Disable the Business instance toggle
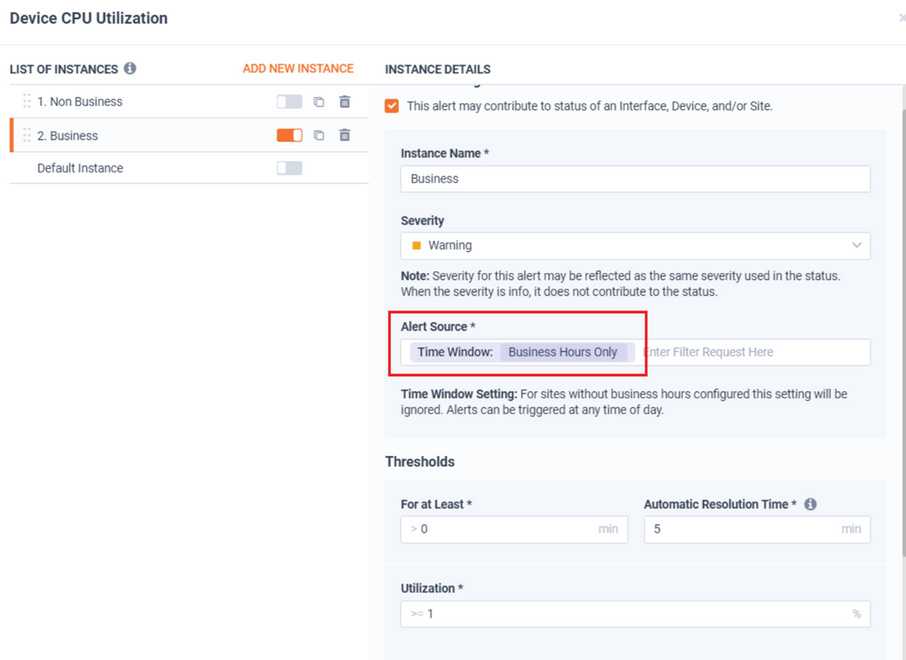This screenshot has width=906, height=660. tap(289, 135)
